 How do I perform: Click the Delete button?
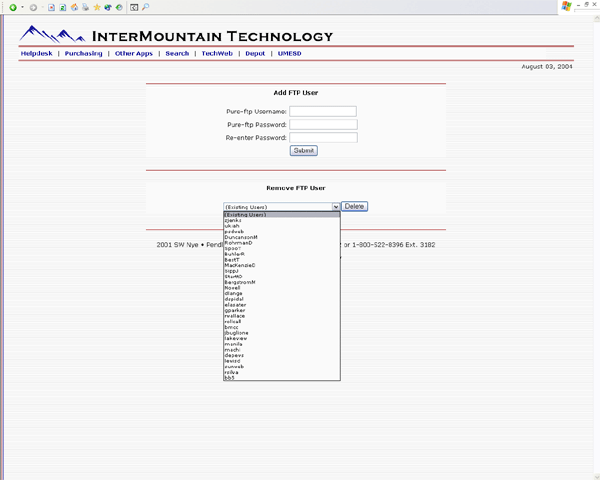coord(354,206)
